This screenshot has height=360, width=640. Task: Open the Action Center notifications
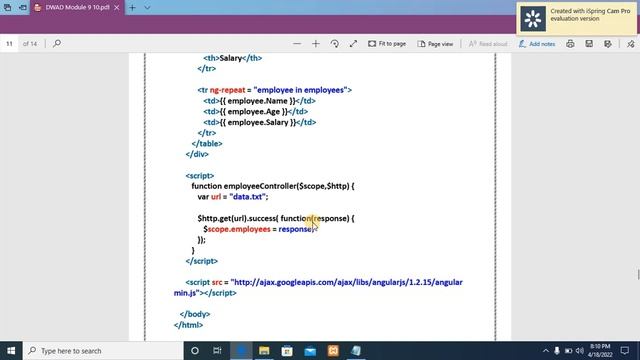pyautogui.click(x=625, y=351)
